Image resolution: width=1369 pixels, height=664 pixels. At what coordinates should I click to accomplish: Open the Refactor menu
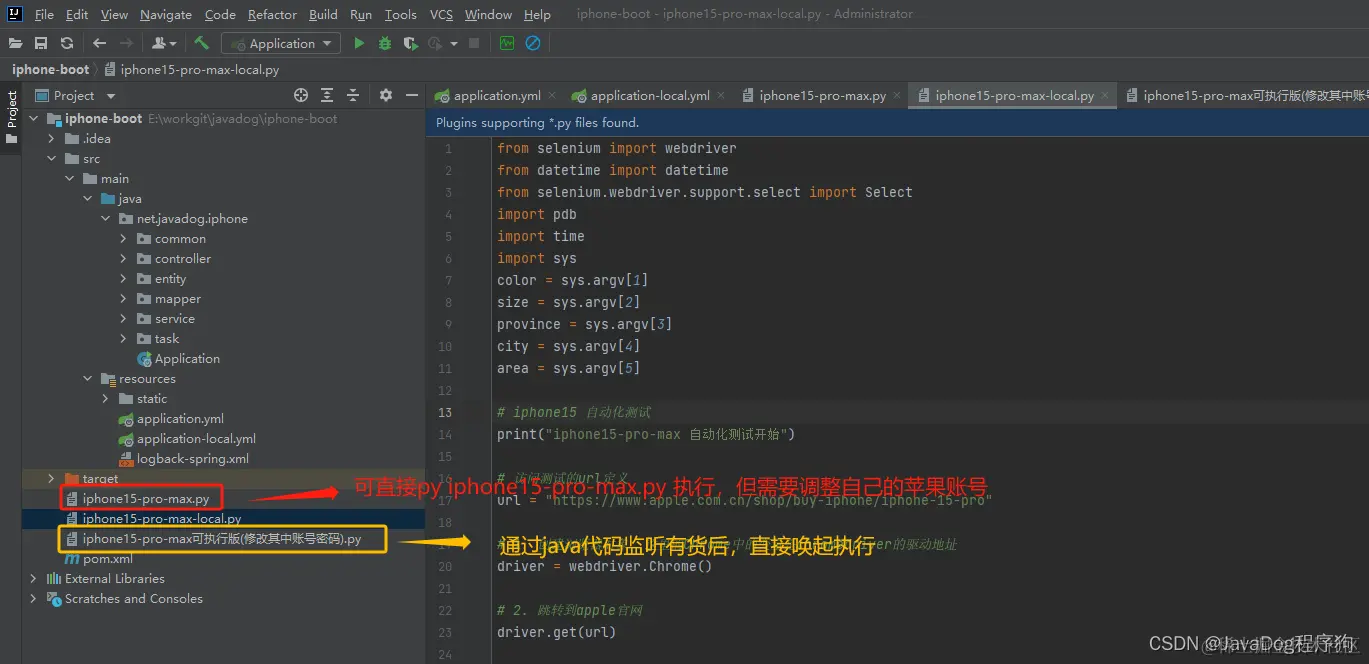click(272, 14)
